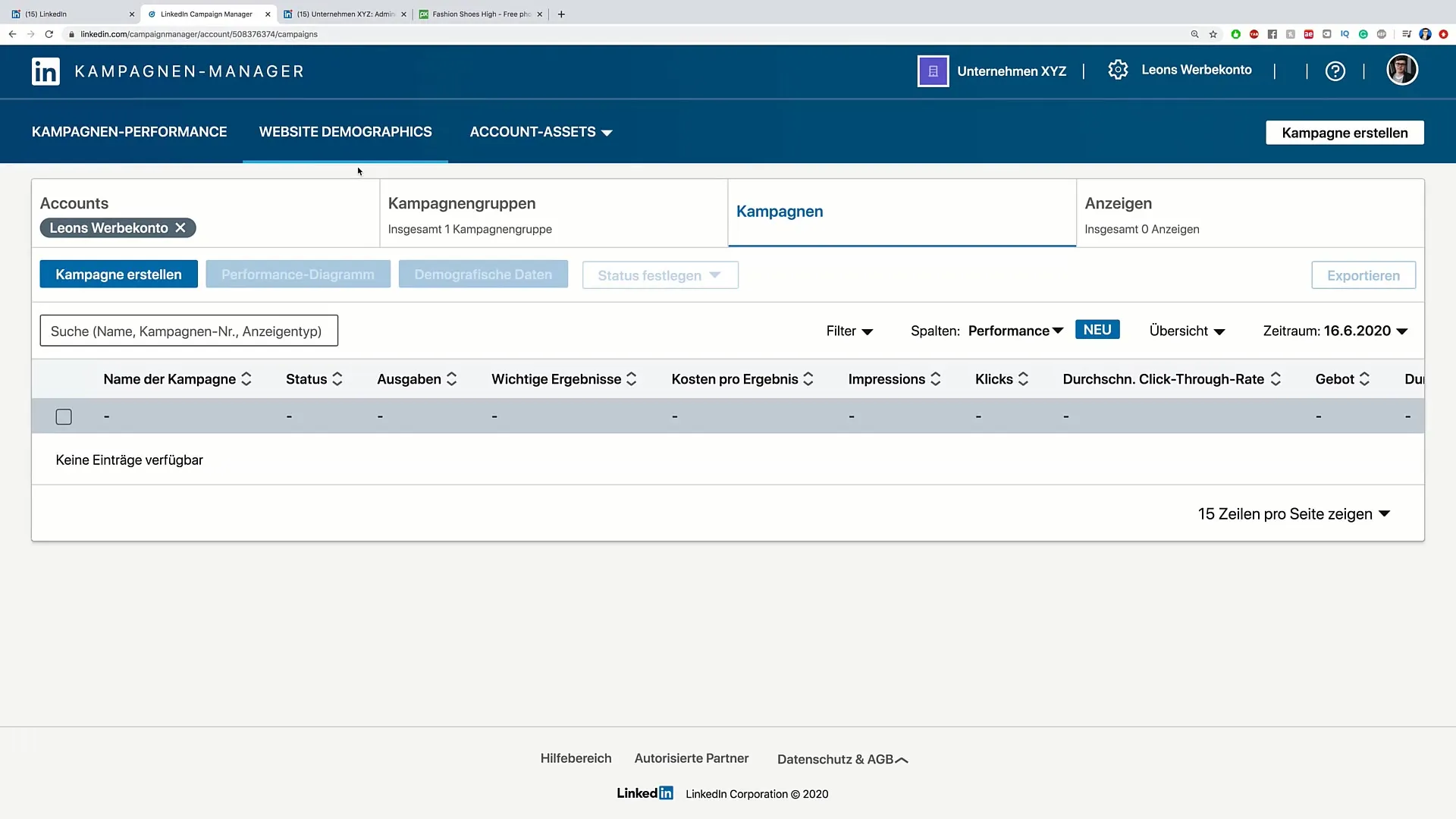Open the Status festlegen dropdown
Image resolution: width=1456 pixels, height=819 pixels.
point(660,275)
